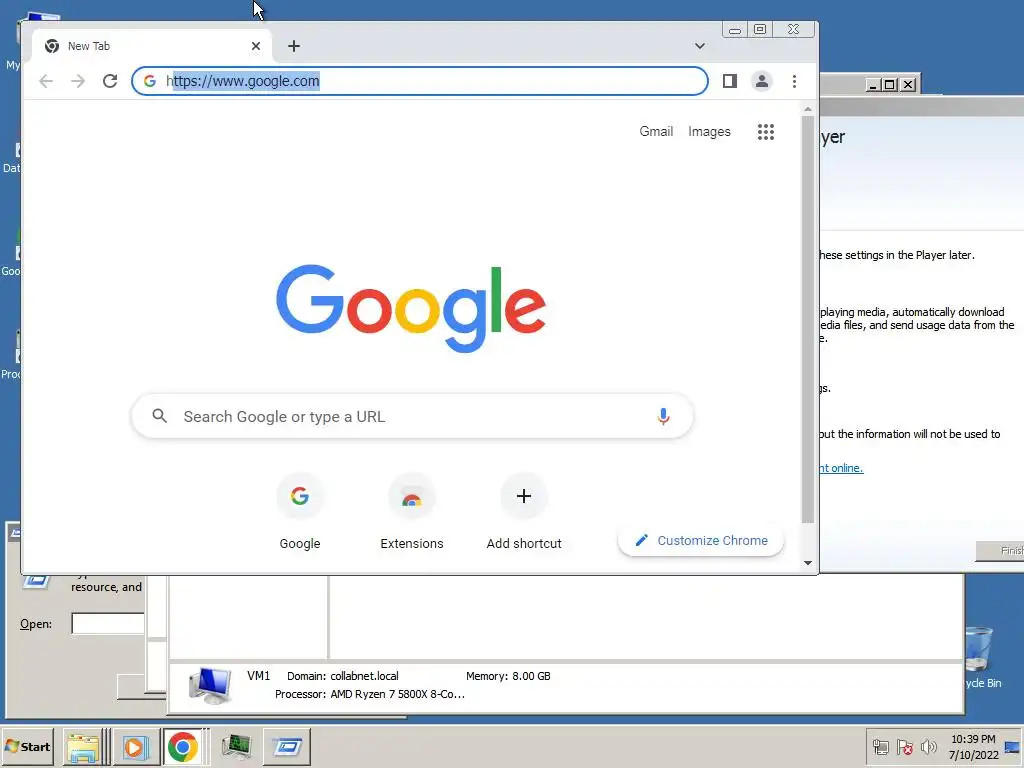Click the magnifier icon in search box
This screenshot has height=768, width=1024.
(159, 416)
